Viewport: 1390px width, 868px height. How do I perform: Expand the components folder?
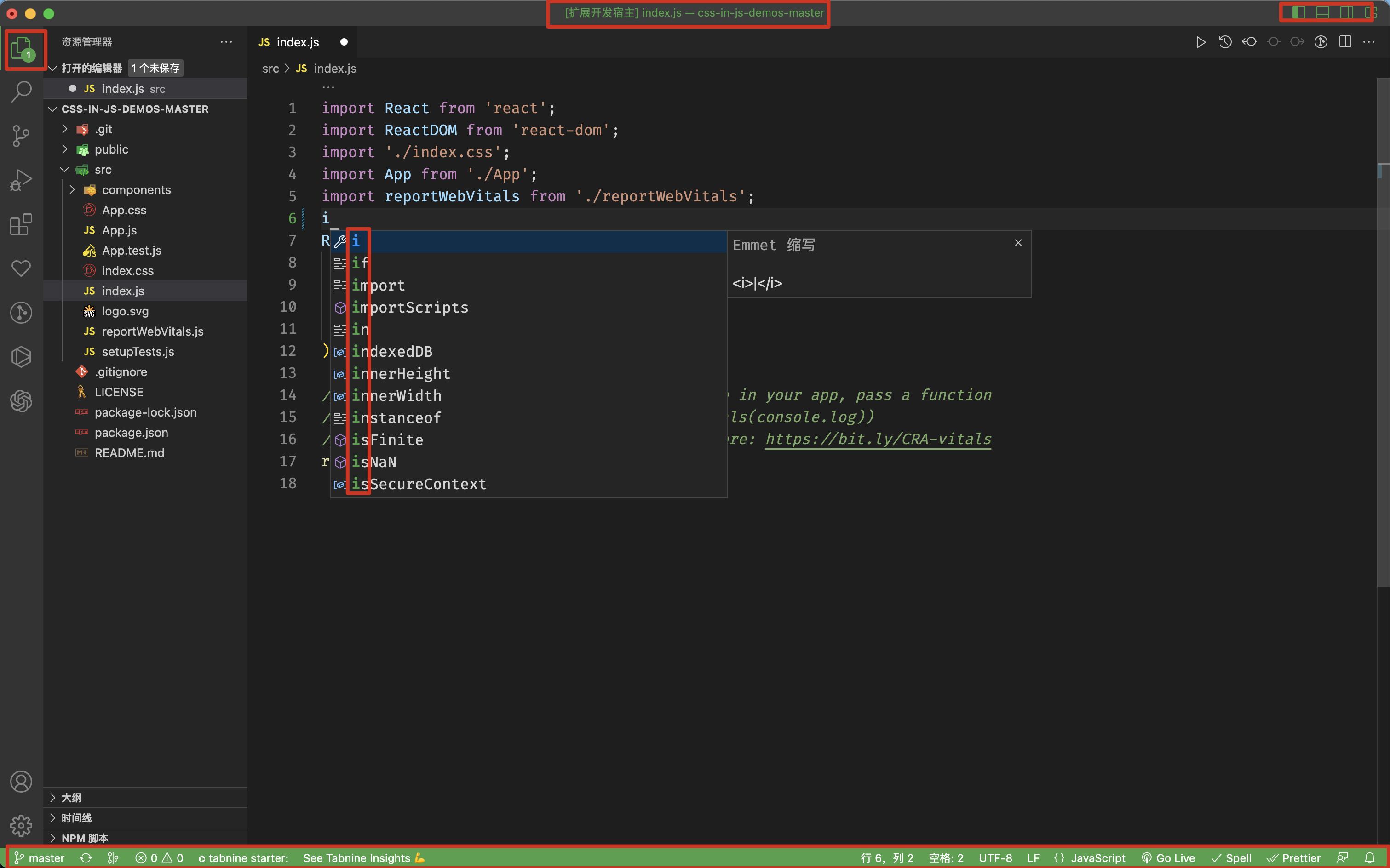pyautogui.click(x=136, y=190)
